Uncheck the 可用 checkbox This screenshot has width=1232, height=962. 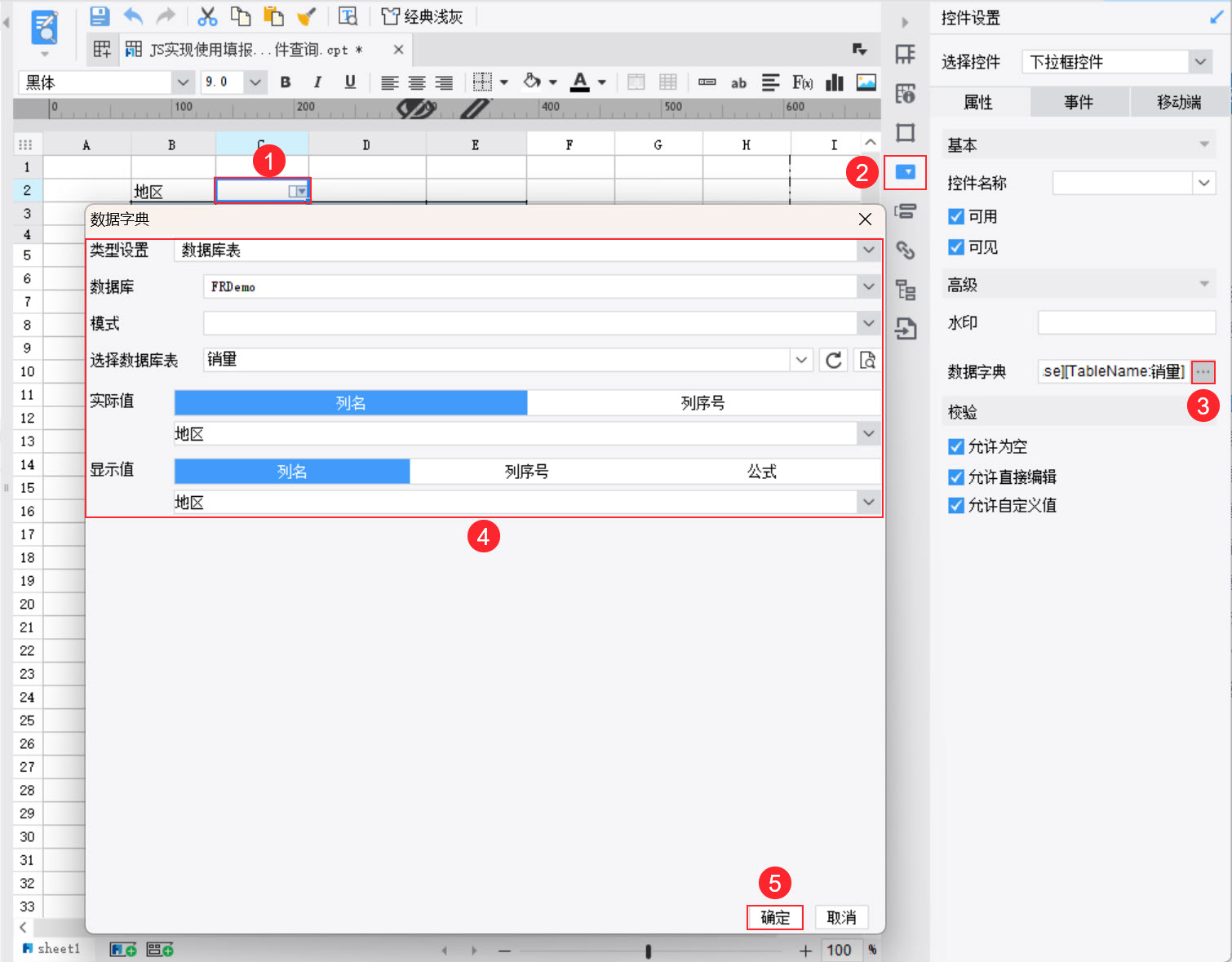(x=956, y=216)
